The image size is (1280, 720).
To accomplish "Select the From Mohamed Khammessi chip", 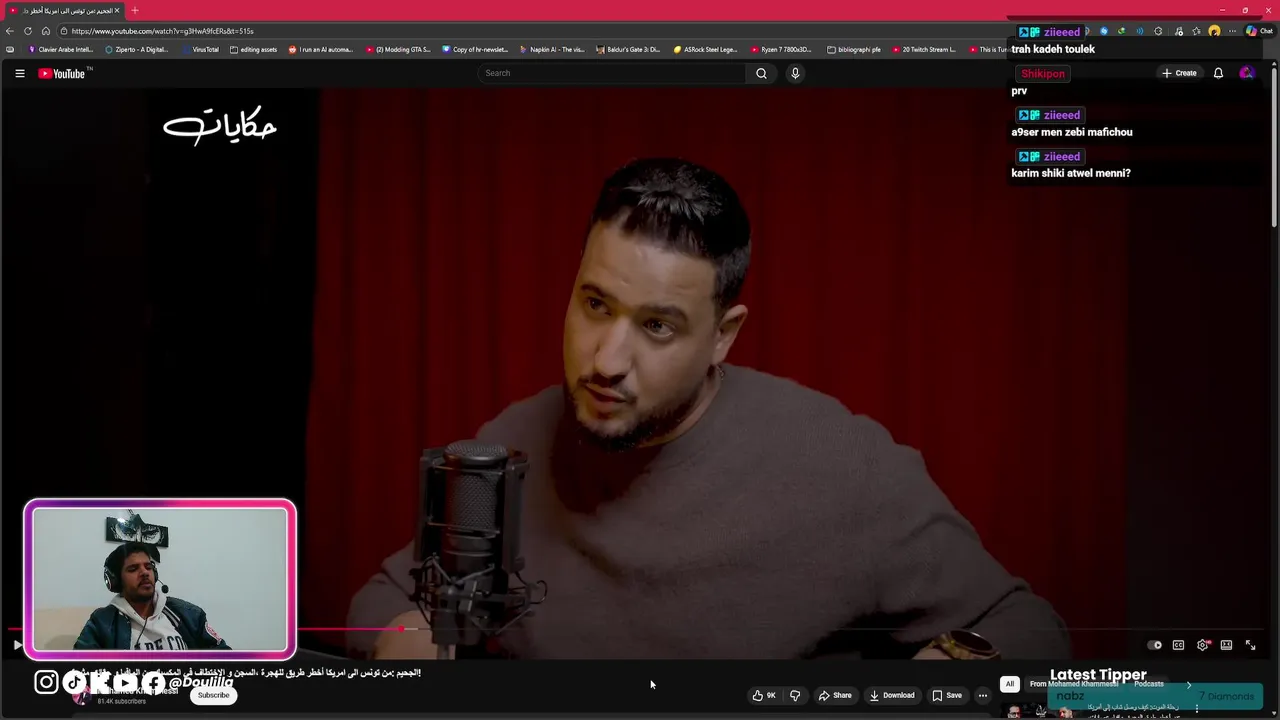I will 1073,684.
